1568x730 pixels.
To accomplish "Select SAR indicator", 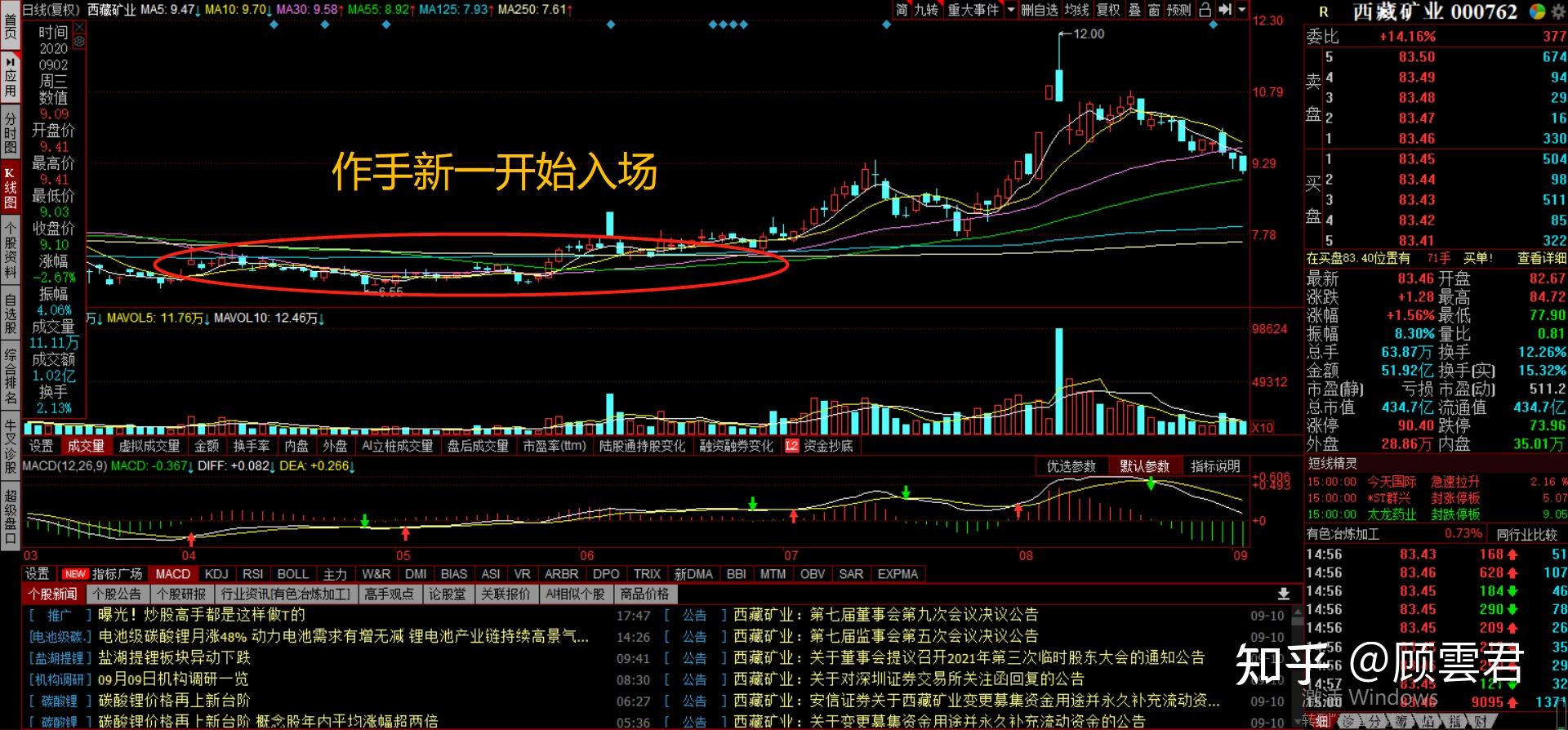I will click(851, 574).
